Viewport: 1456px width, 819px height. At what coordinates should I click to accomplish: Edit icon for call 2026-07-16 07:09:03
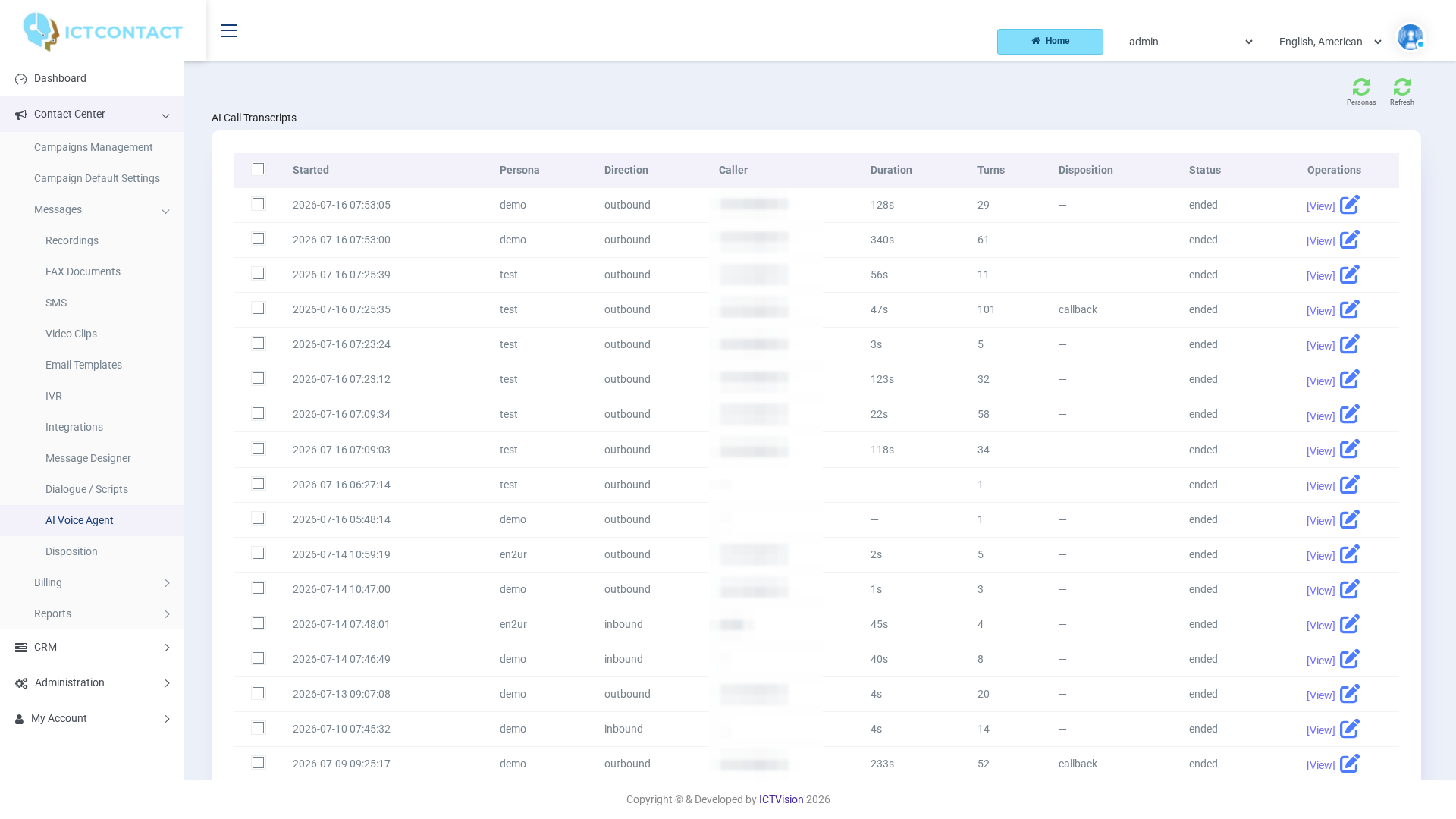(x=1350, y=449)
